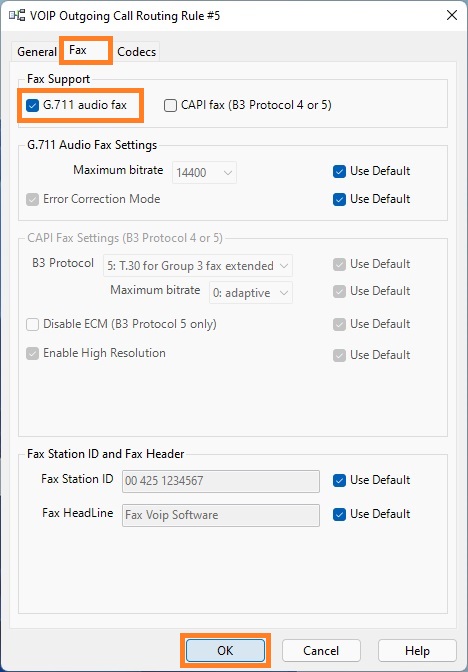Toggle Enable High Resolution checkbox
Viewport: 468px width, 672px height.
33,354
